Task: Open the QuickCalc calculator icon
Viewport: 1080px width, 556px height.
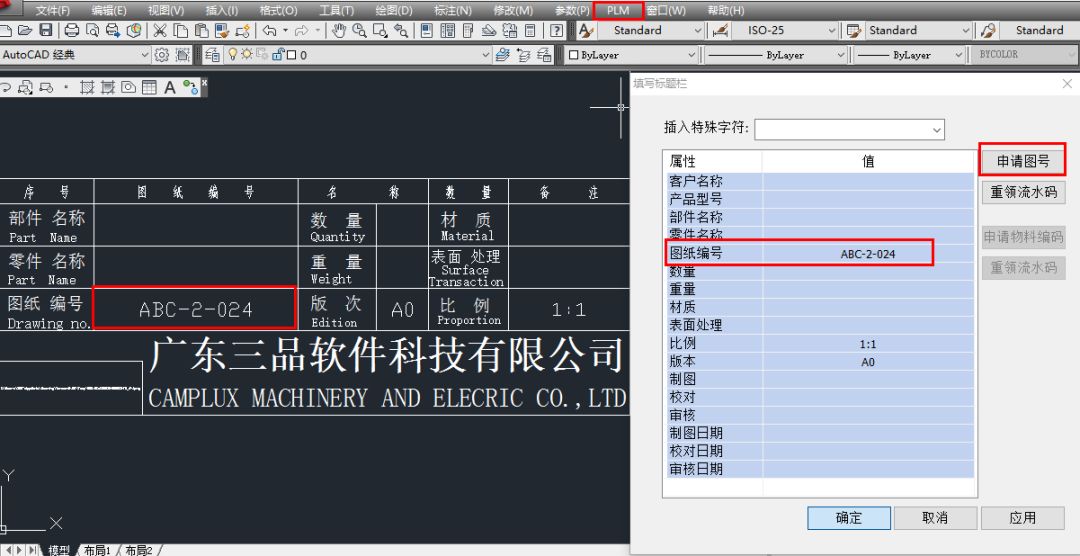Action: (x=530, y=30)
